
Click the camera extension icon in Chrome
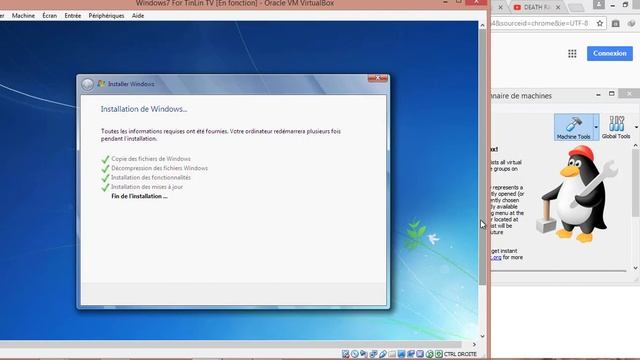click(x=616, y=23)
